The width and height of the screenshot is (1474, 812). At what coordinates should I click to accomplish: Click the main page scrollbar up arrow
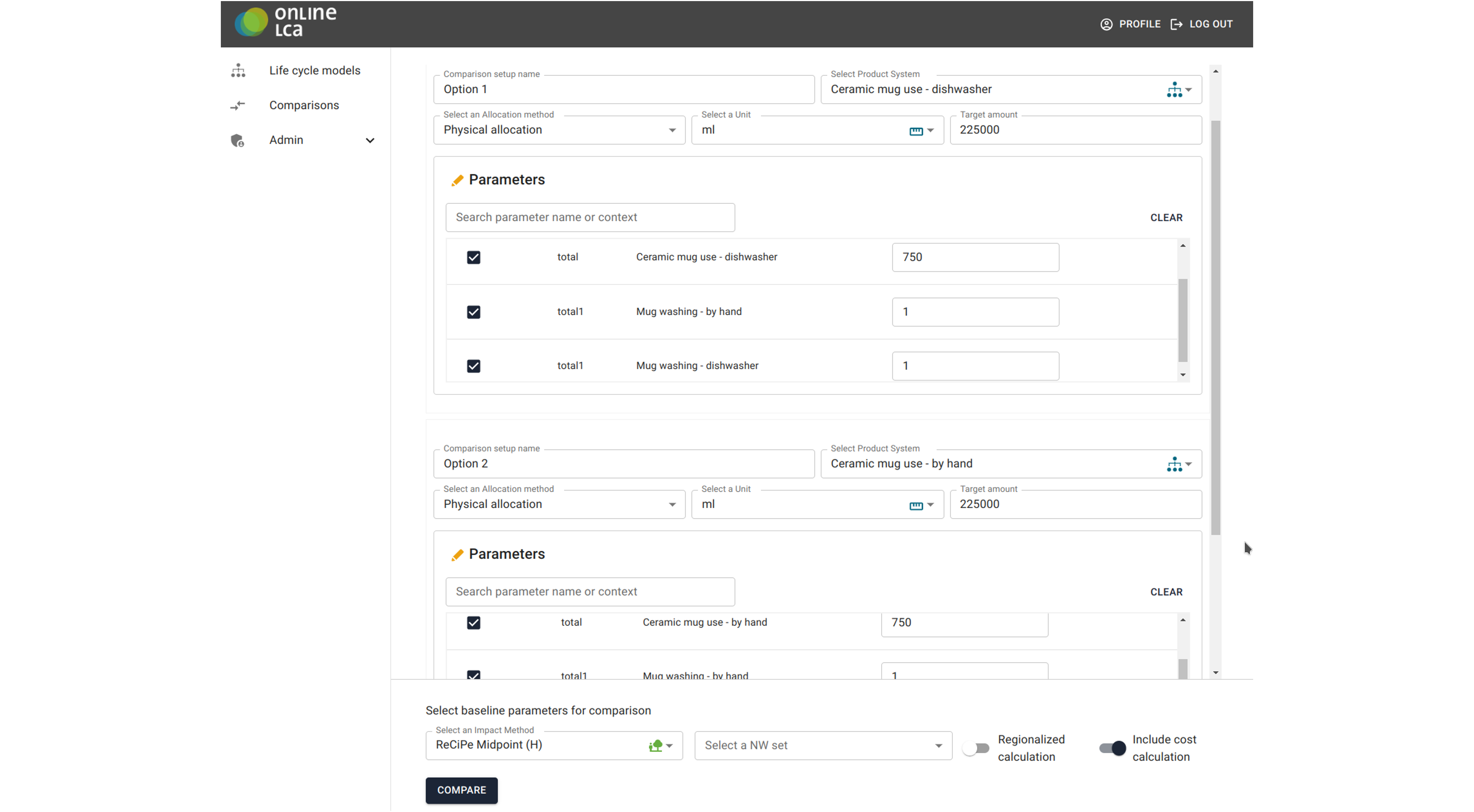[1215, 71]
